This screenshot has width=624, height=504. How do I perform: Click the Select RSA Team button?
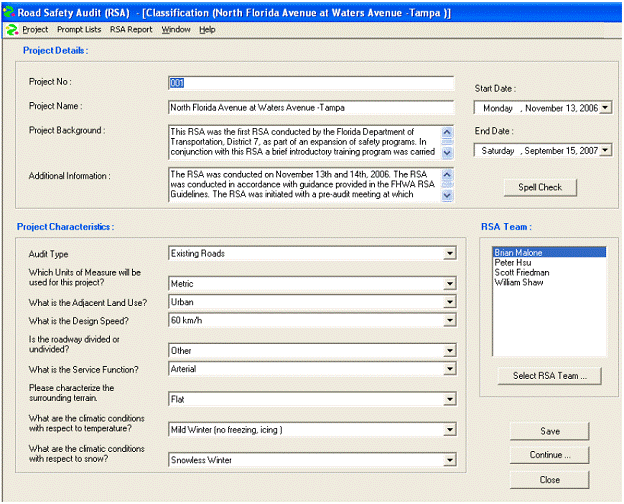click(550, 376)
